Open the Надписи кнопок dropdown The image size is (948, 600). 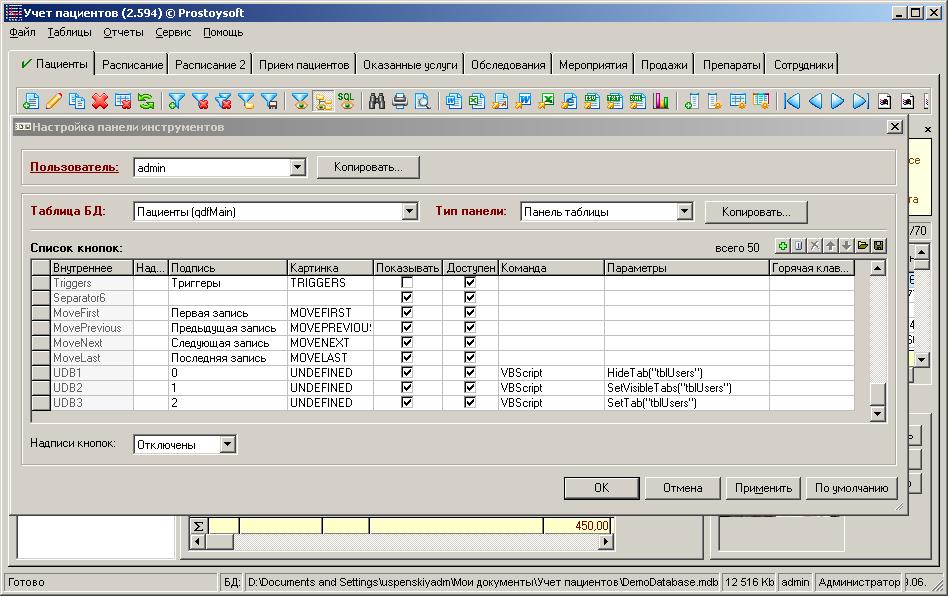click(x=228, y=444)
